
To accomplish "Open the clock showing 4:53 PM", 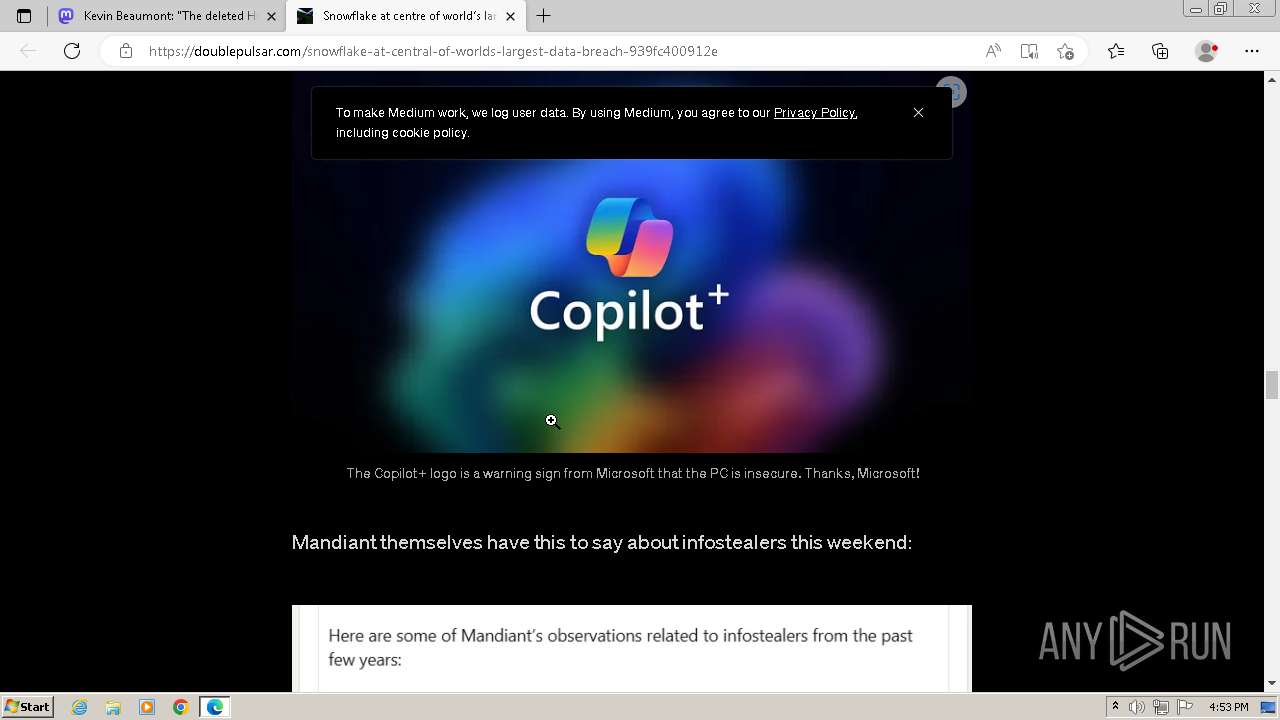I will [1228, 707].
